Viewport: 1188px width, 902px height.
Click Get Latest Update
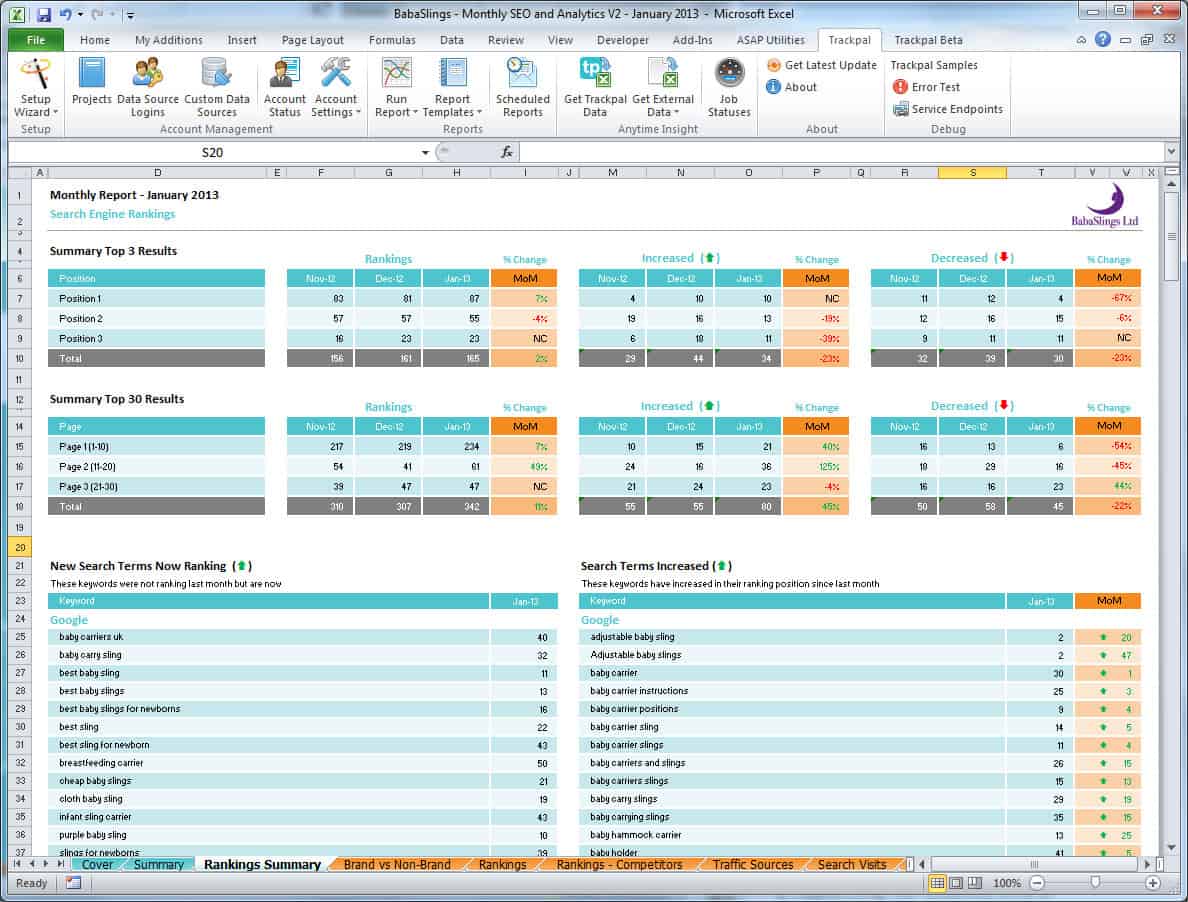[x=821, y=65]
